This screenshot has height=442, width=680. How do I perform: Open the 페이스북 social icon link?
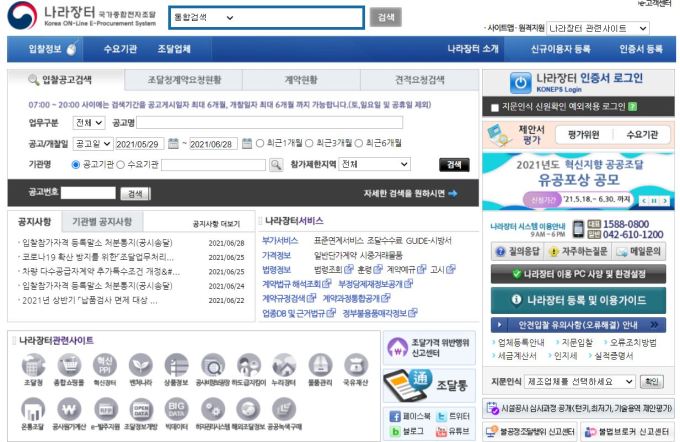[x=395, y=415]
